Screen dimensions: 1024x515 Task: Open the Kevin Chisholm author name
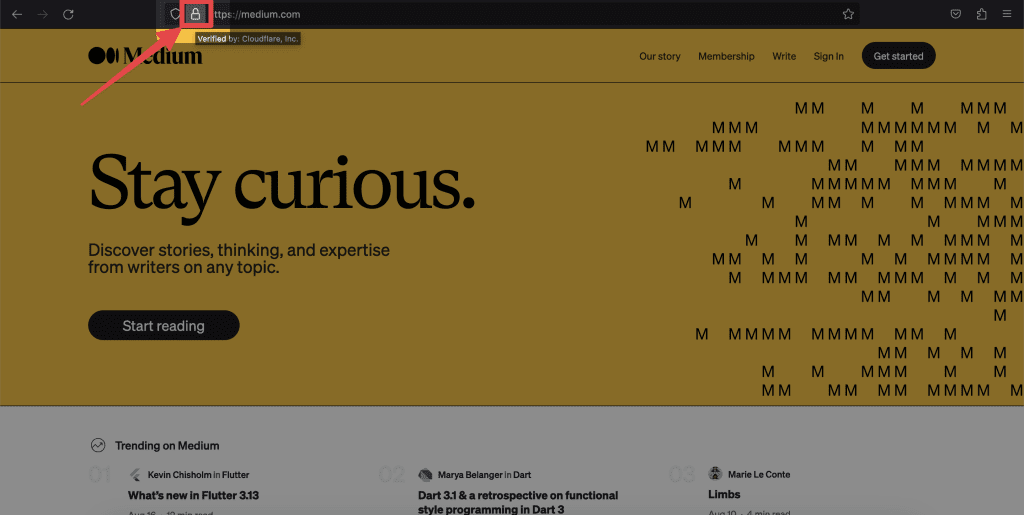click(x=180, y=475)
